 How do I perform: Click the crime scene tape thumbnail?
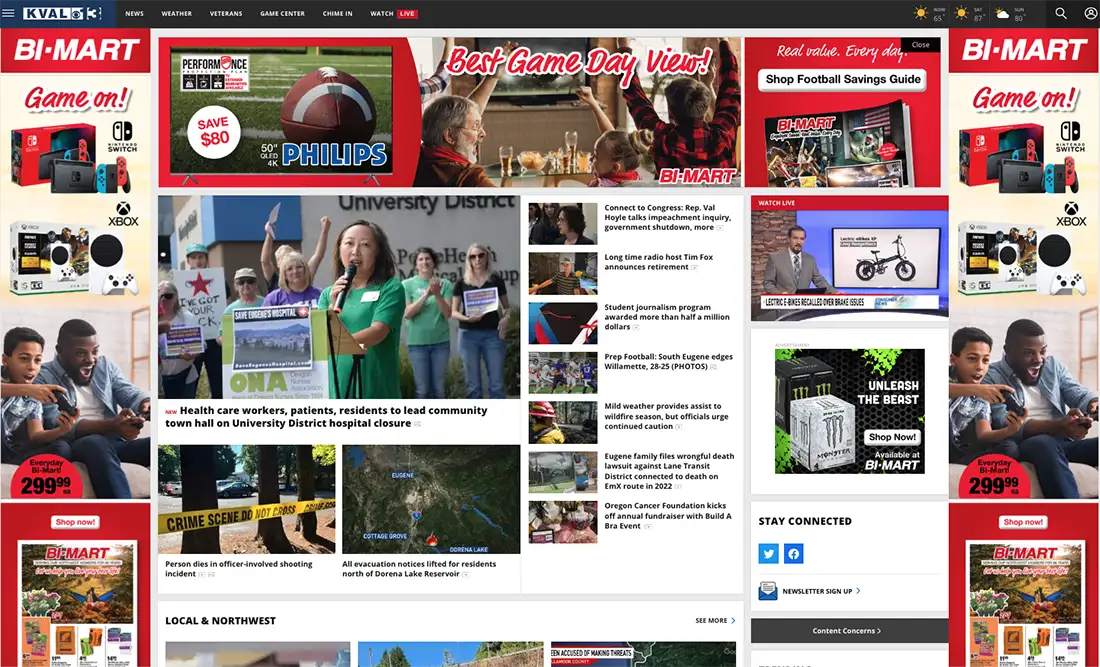(246, 499)
